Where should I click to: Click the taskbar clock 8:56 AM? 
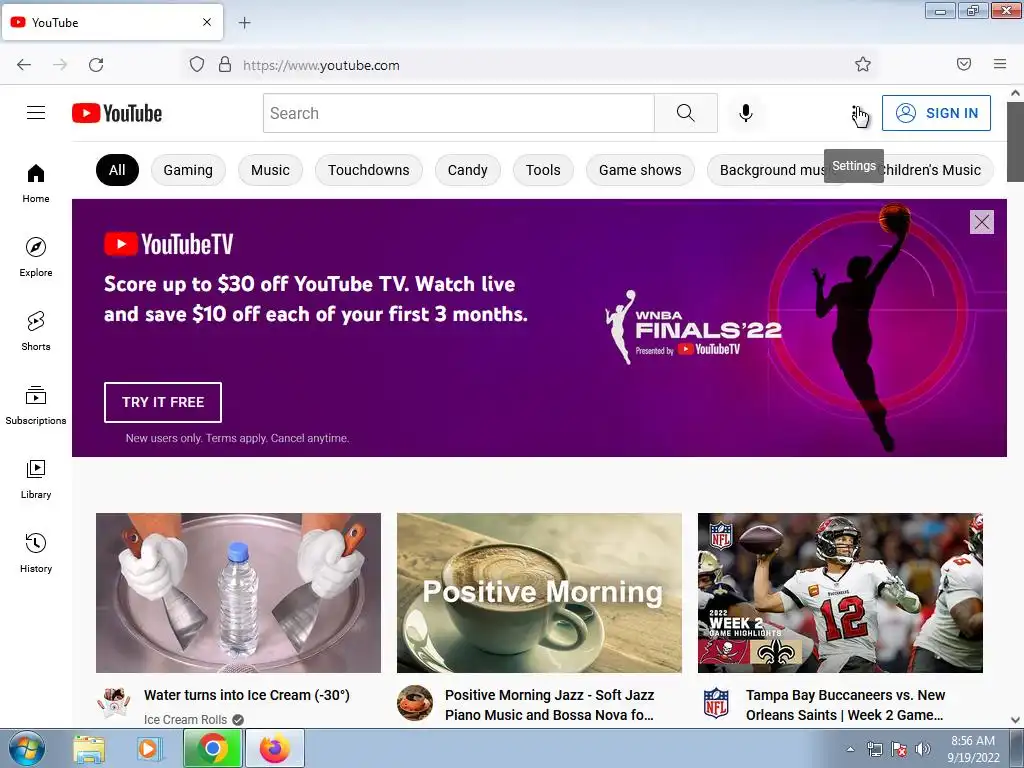973,749
